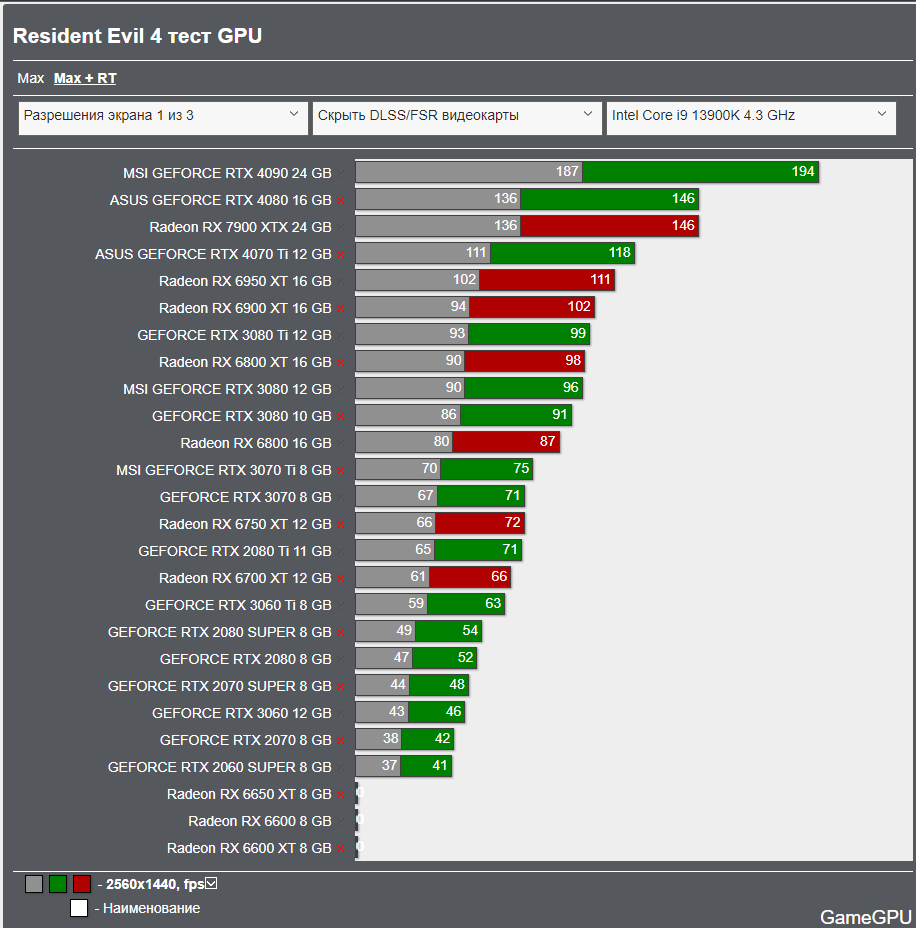Switch to the Max tab
Image resolution: width=916 pixels, height=928 pixels.
[31, 78]
